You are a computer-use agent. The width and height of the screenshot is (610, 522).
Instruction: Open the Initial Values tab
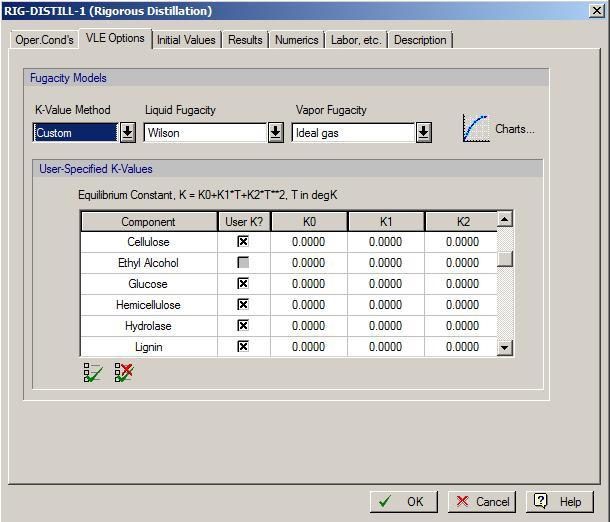click(x=186, y=40)
